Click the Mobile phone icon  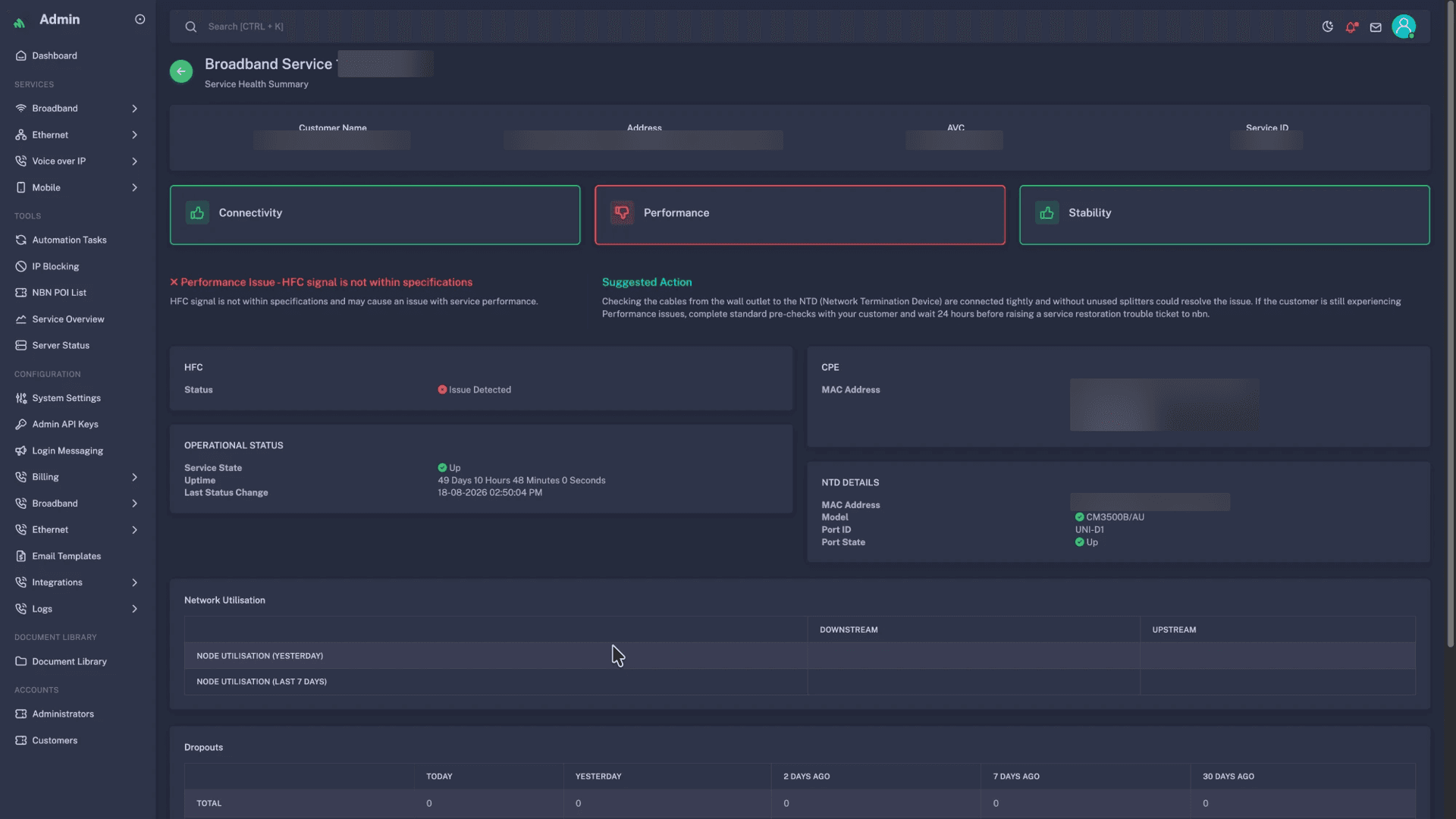[21, 188]
